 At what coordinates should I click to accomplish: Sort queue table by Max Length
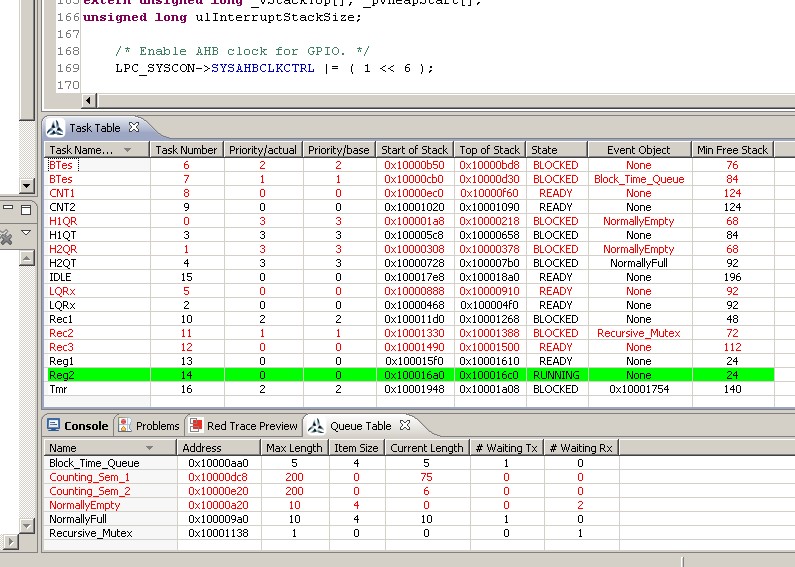[x=294, y=448]
